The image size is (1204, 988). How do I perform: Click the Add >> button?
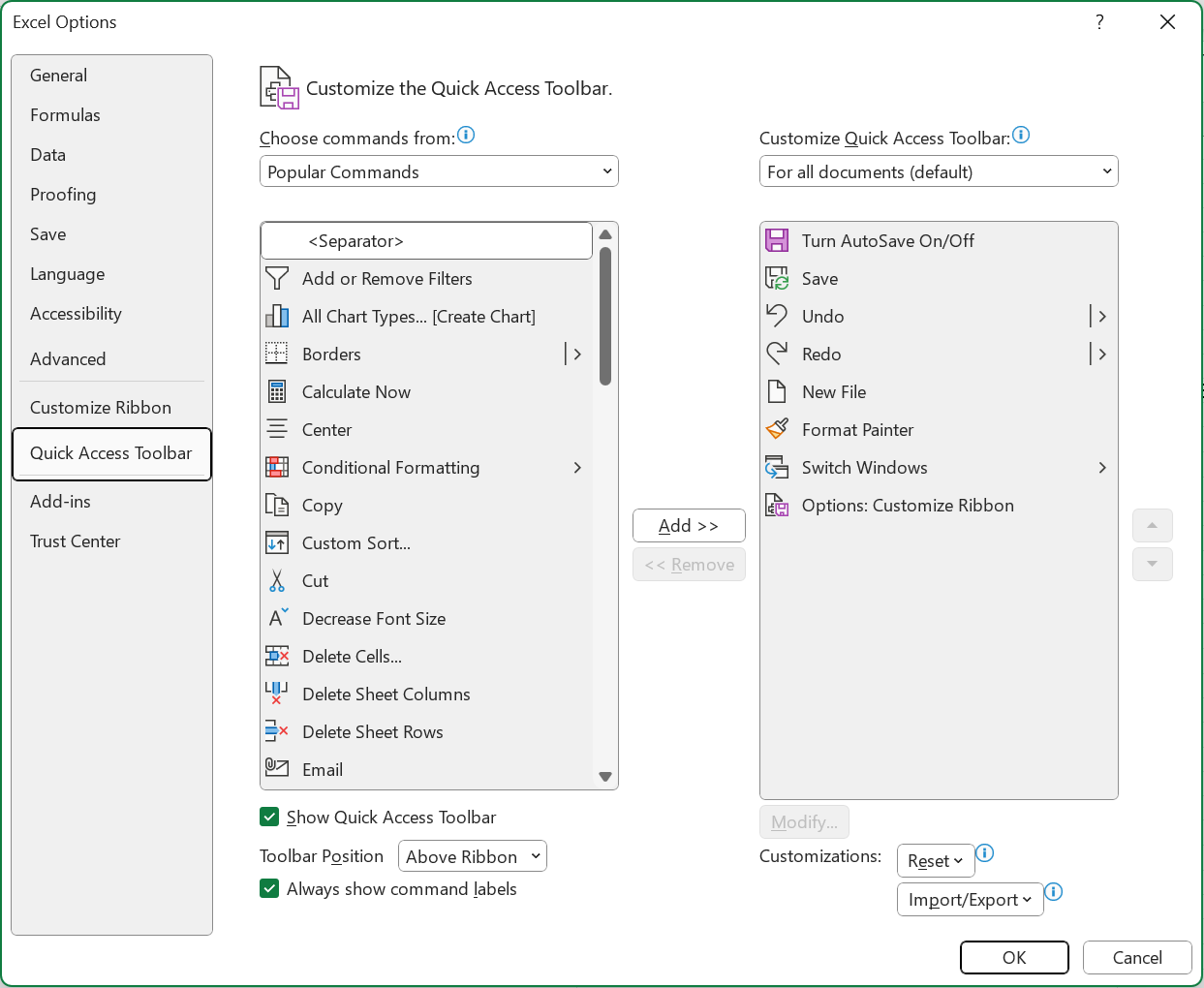689,526
